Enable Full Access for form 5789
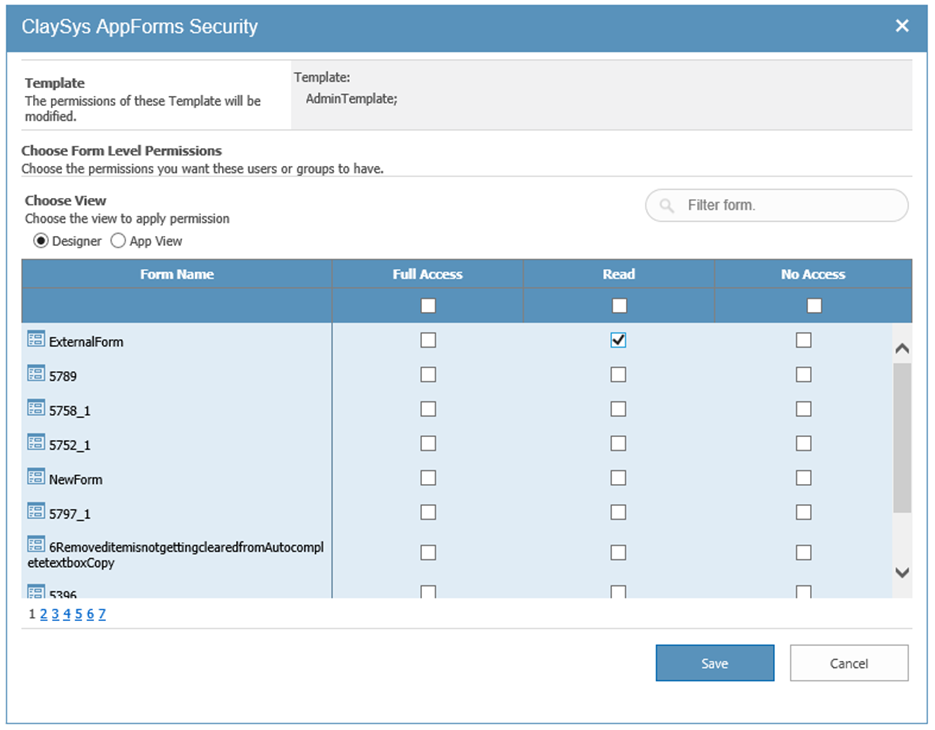935x730 pixels. [x=428, y=375]
